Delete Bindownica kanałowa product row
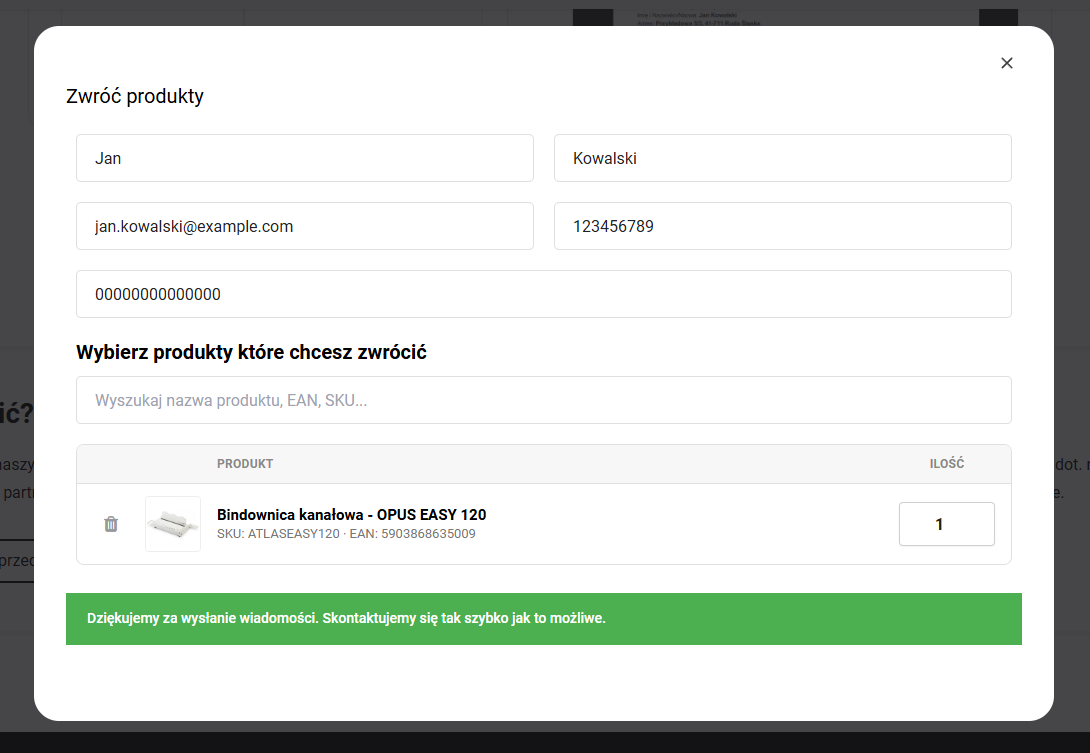This screenshot has height=753, width=1090. coord(111,524)
